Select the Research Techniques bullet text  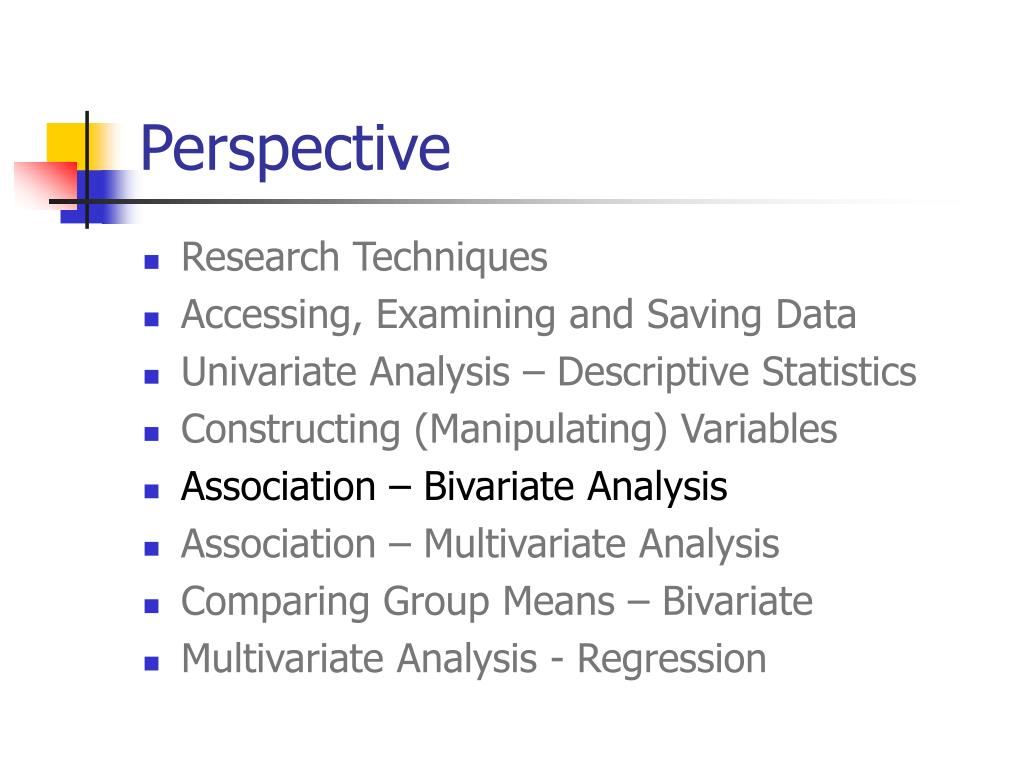tap(364, 257)
